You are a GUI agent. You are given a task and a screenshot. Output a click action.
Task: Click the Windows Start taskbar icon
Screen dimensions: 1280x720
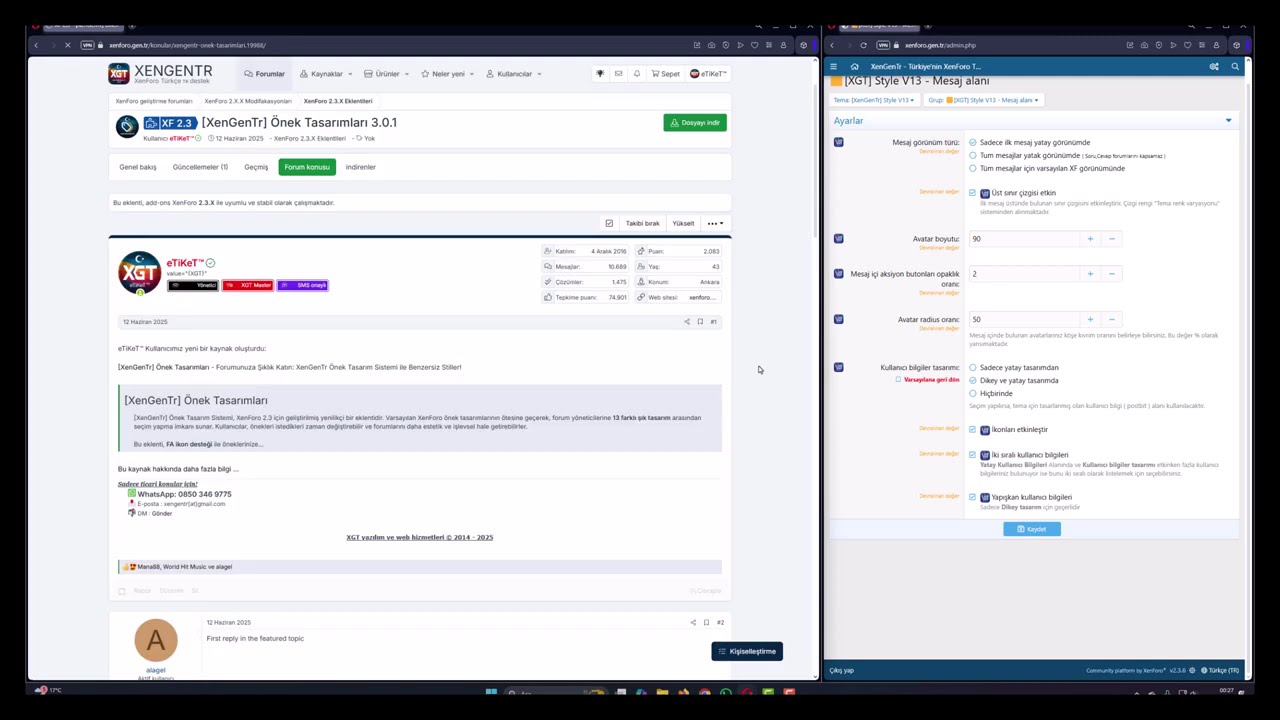pyautogui.click(x=491, y=692)
